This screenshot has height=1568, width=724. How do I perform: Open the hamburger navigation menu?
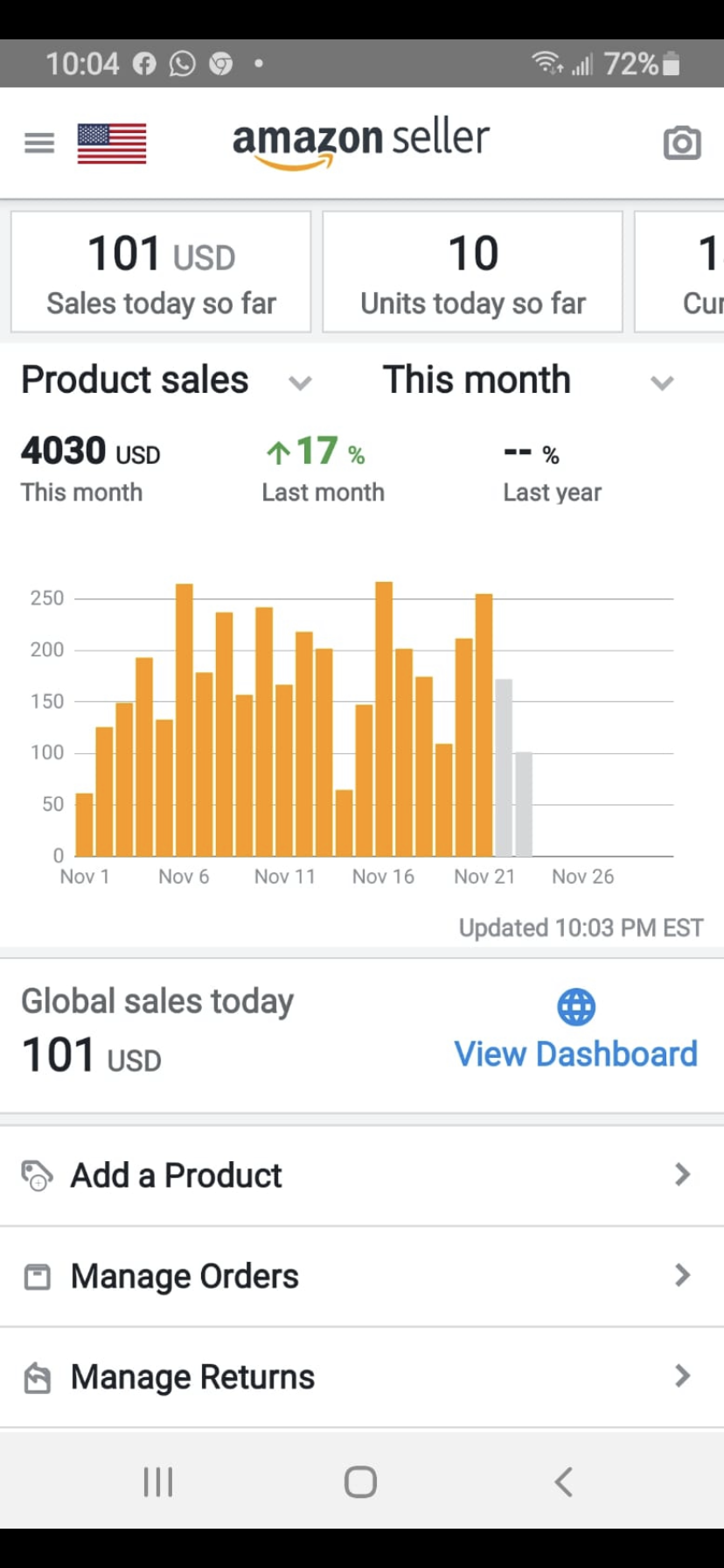(39, 143)
